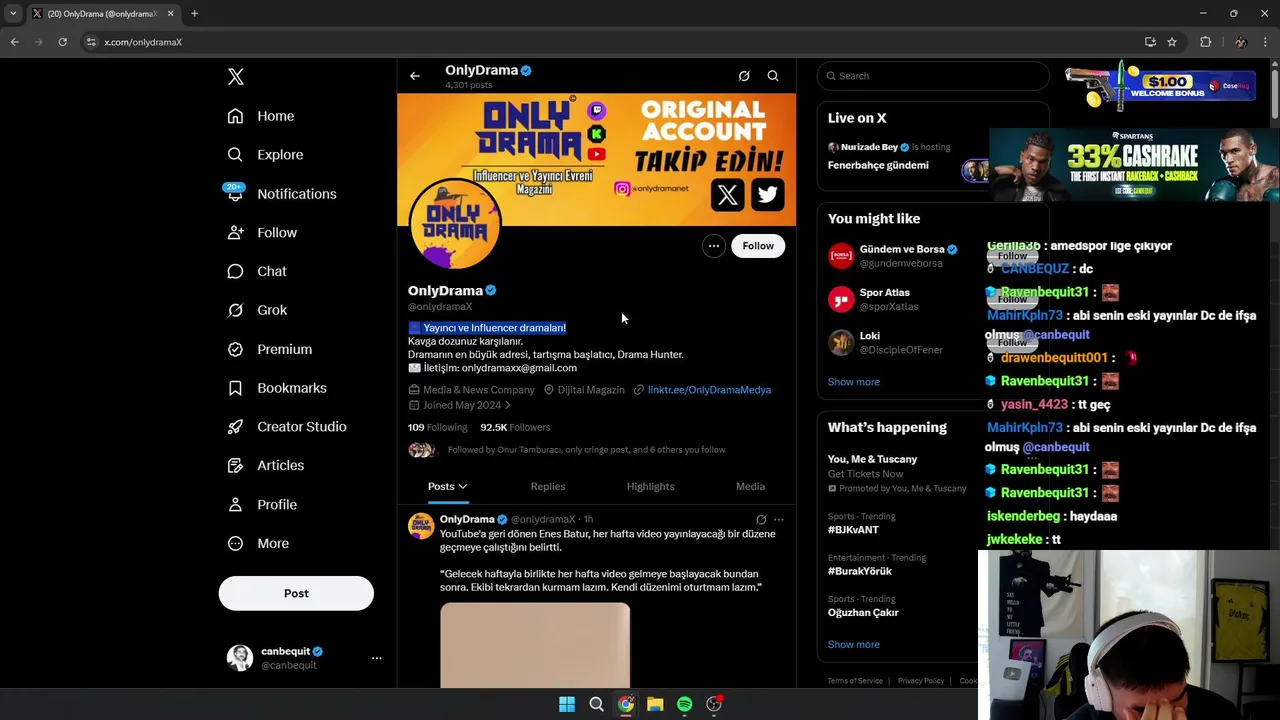Click the browser back button
This screenshot has height=720, width=1280.
tap(14, 42)
